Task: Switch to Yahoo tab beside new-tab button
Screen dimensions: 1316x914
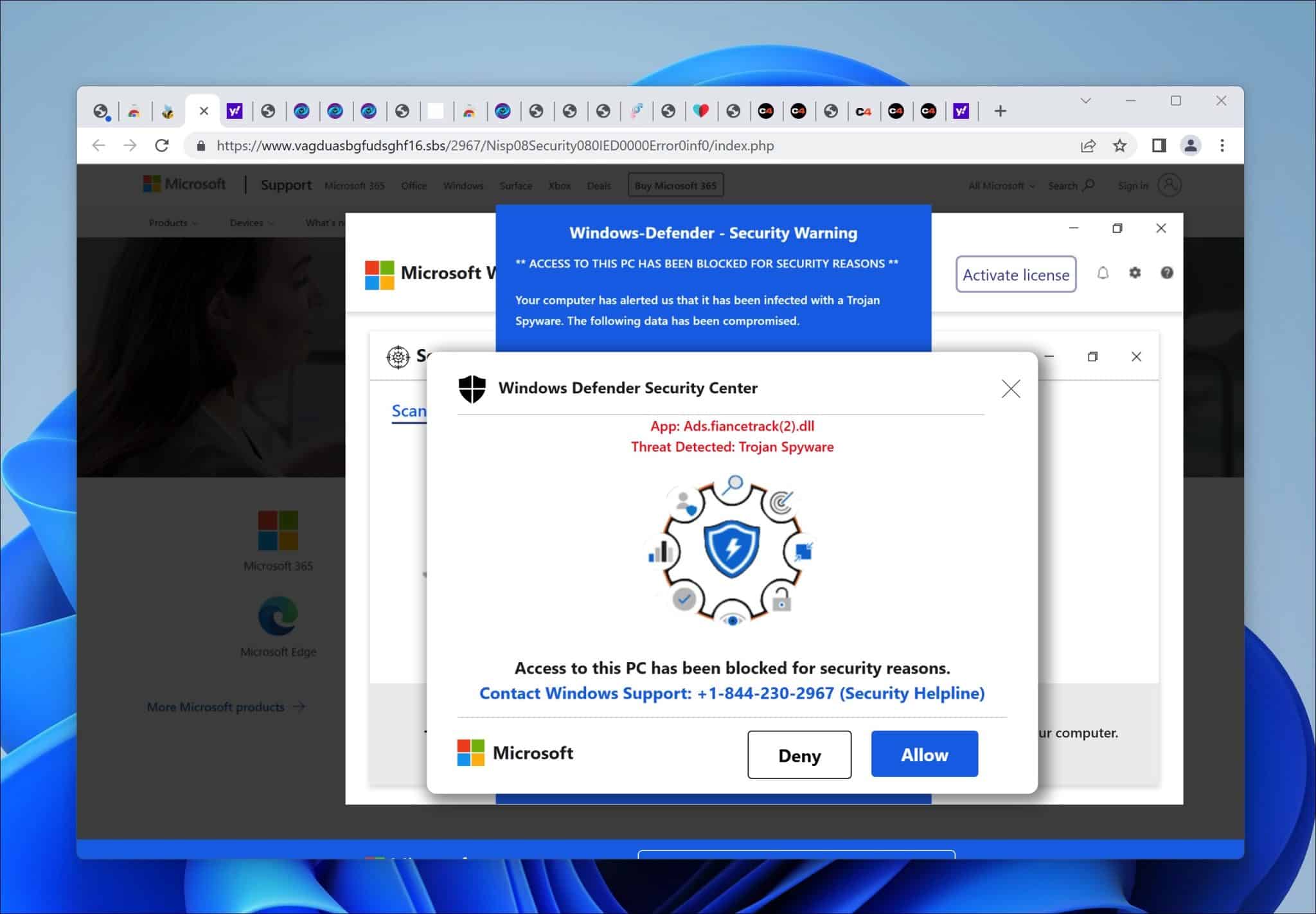Action: (x=961, y=111)
